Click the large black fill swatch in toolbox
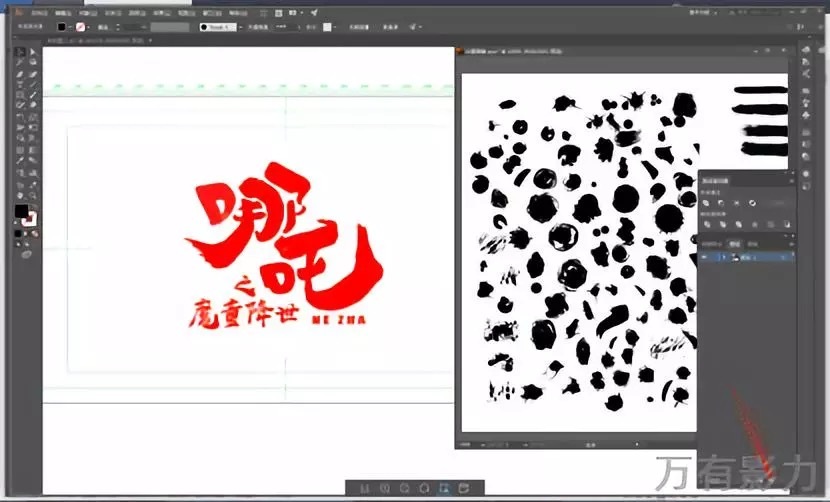 click(x=21, y=212)
